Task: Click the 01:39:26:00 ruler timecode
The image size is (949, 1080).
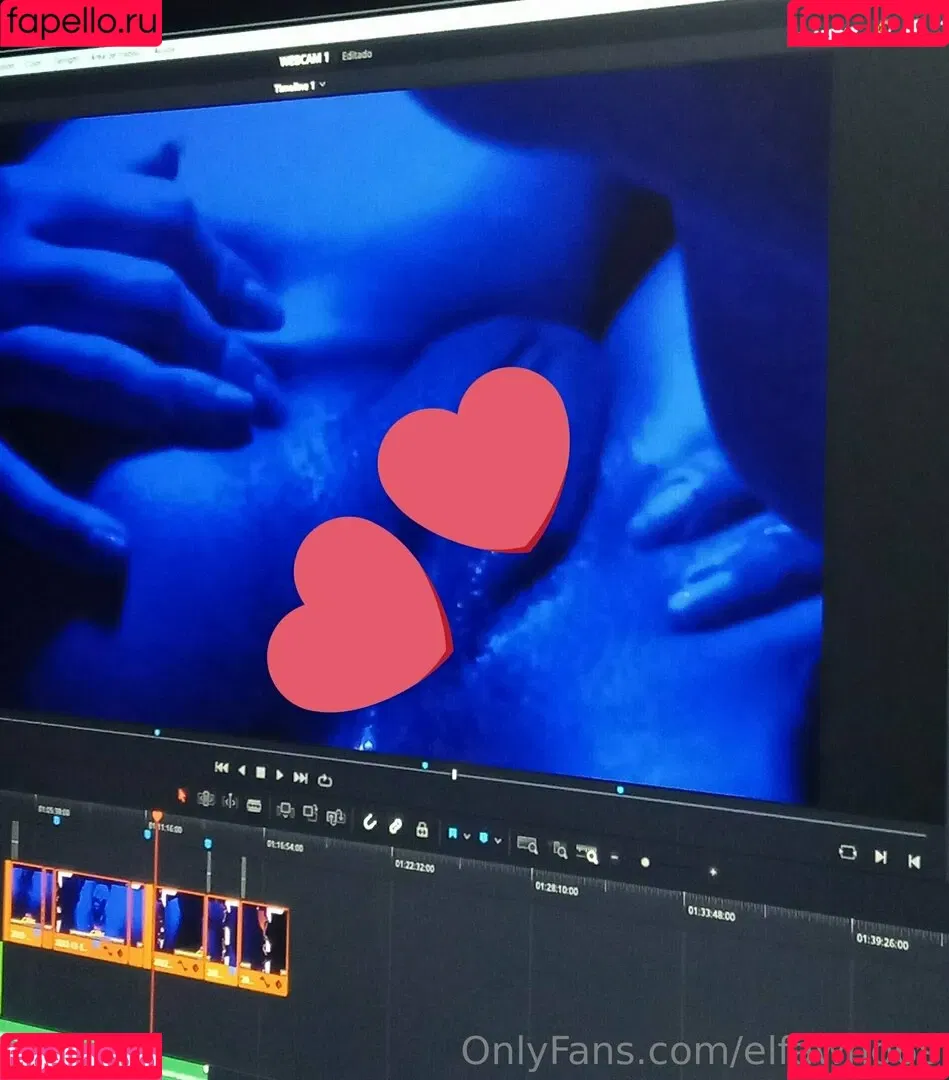Action: coord(882,942)
